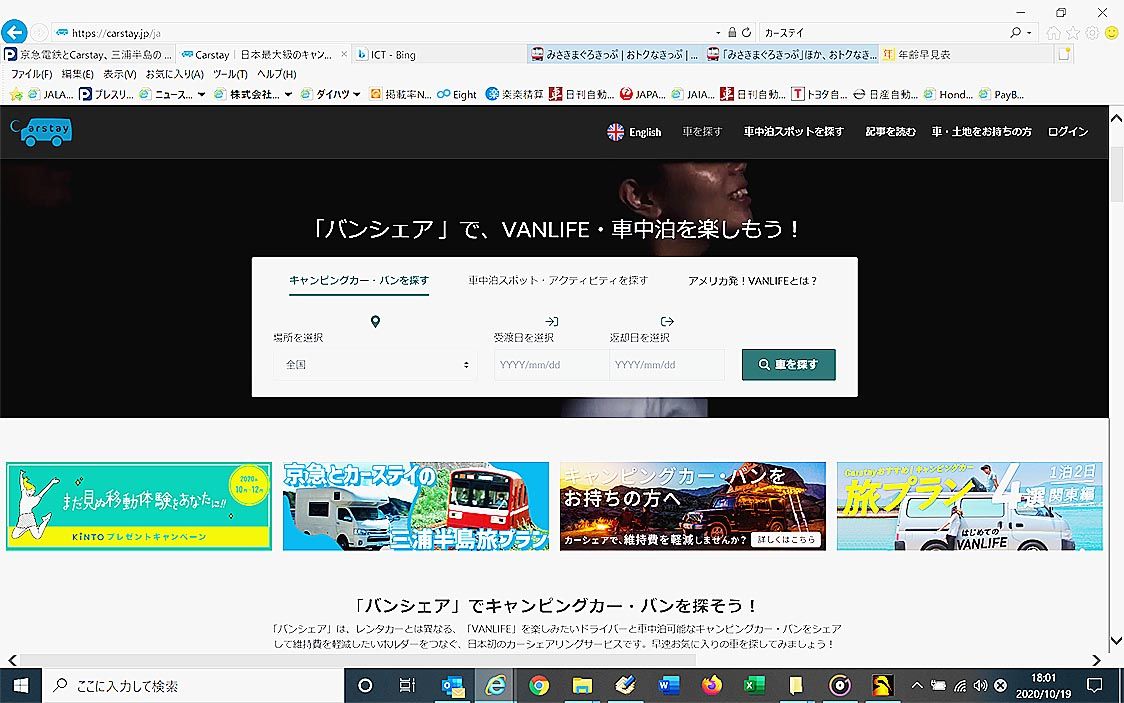Viewport: 1124px width, 703px height.
Task: Expand the 全国 location dropdown
Action: 375,365
